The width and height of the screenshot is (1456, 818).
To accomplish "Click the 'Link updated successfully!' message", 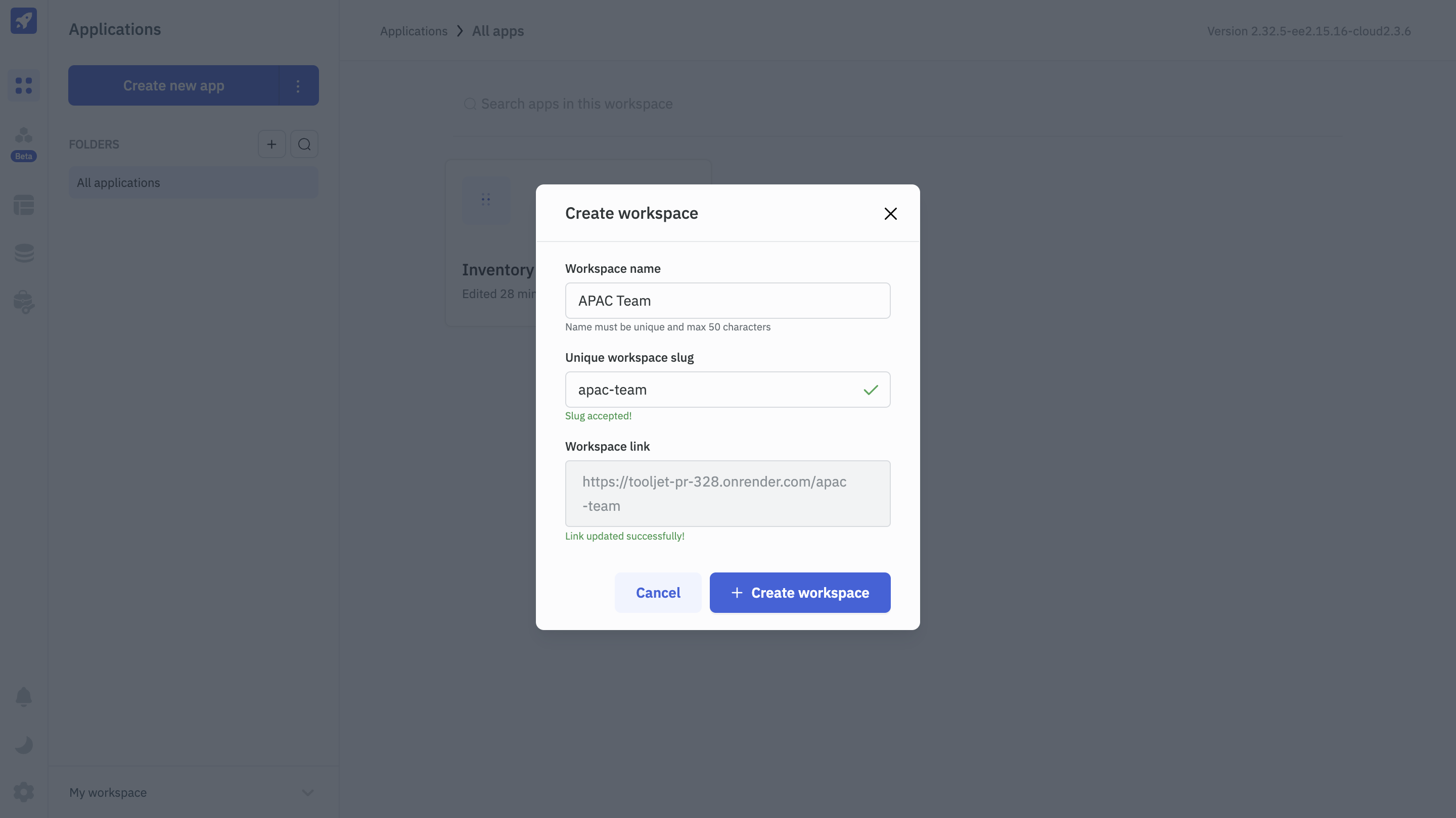I will [x=624, y=536].
